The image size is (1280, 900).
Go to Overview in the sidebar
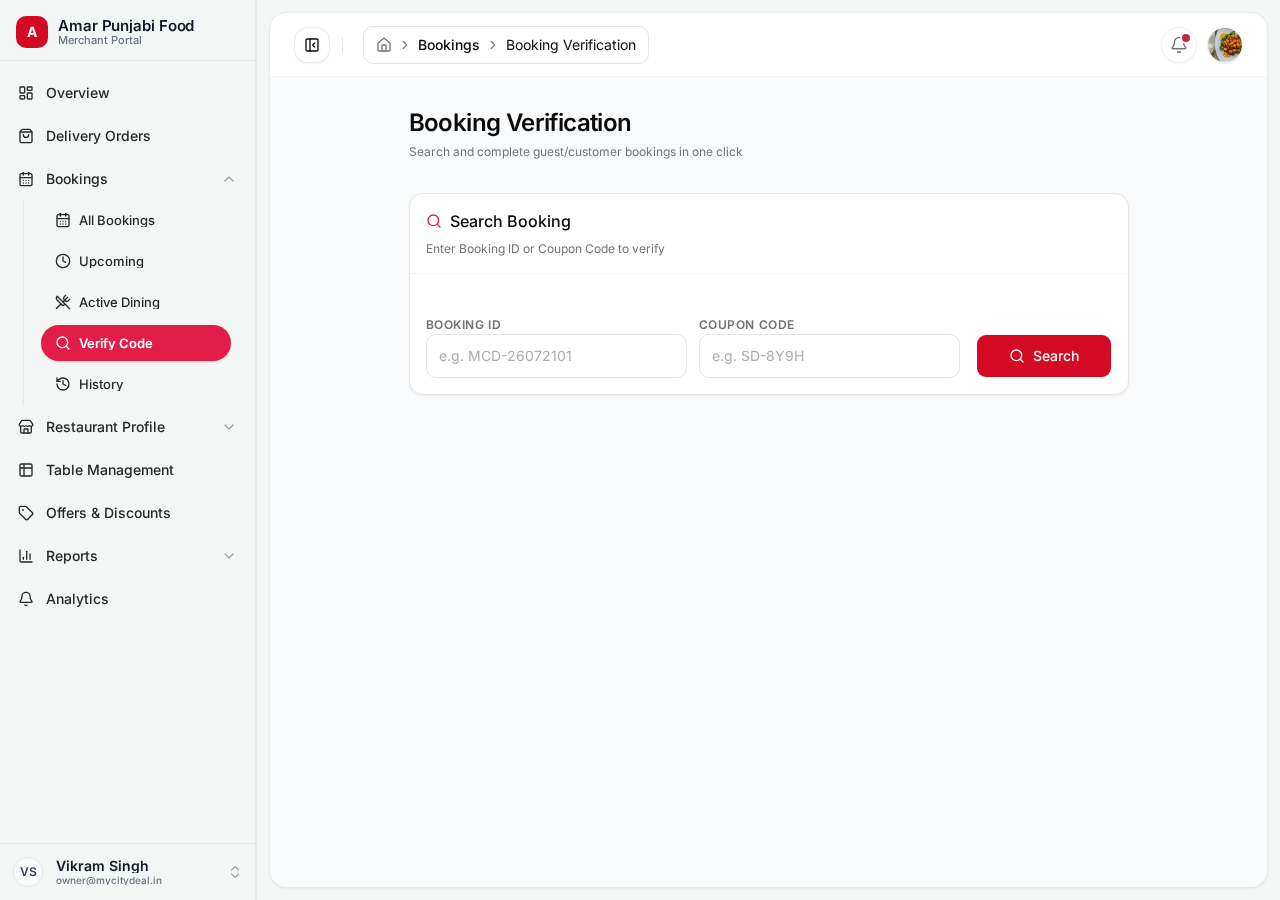(128, 93)
